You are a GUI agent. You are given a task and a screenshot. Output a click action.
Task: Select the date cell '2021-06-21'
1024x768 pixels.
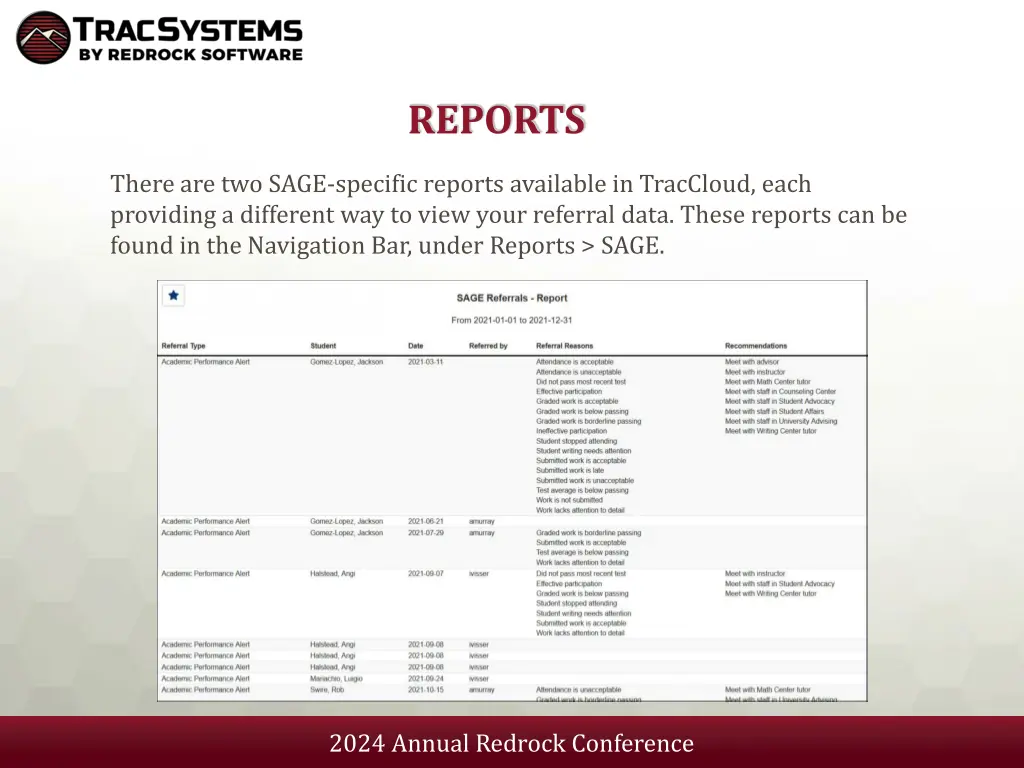point(426,521)
